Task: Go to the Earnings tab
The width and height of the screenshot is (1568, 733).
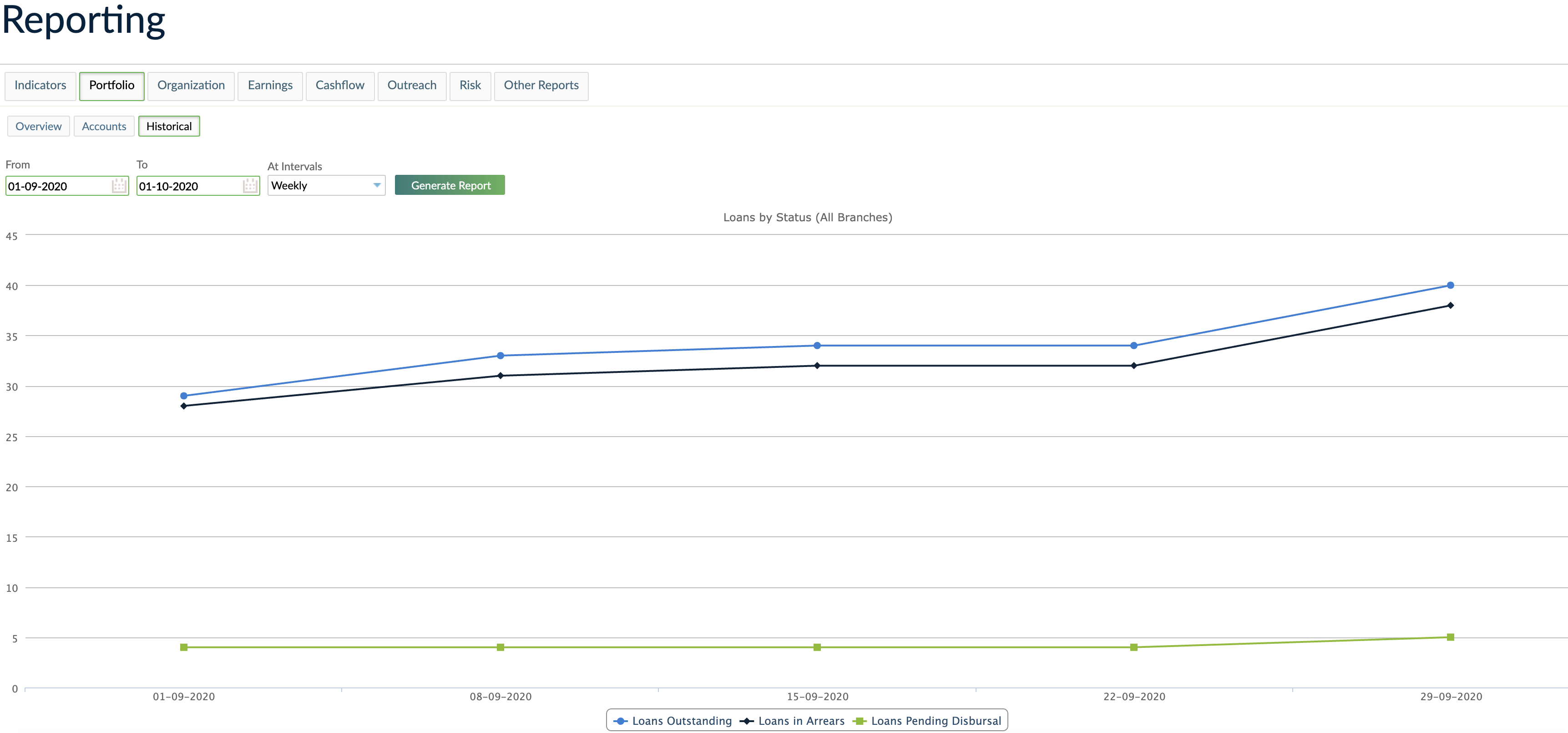Action: [x=270, y=85]
